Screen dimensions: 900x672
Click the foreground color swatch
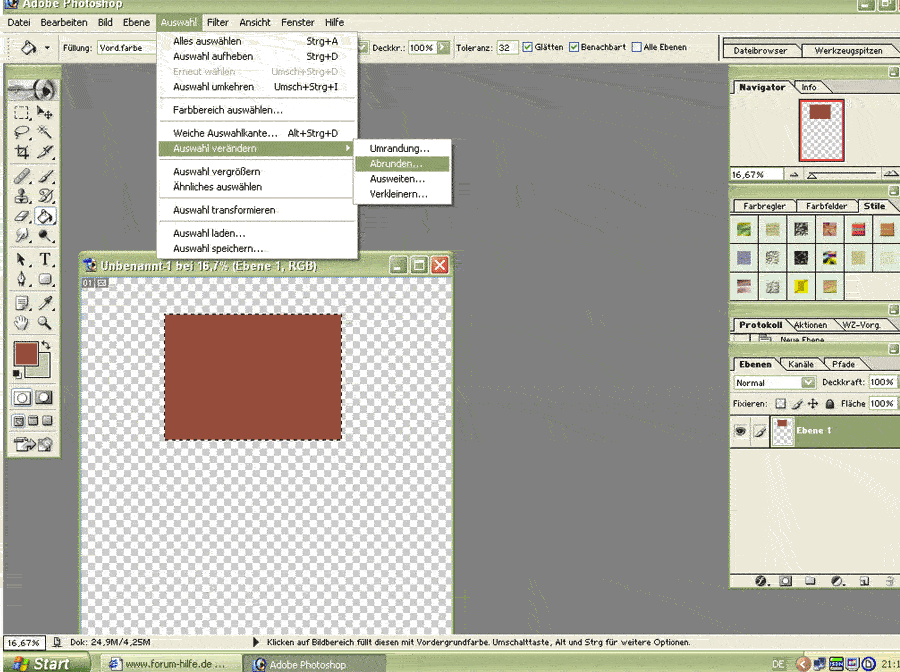[25, 353]
